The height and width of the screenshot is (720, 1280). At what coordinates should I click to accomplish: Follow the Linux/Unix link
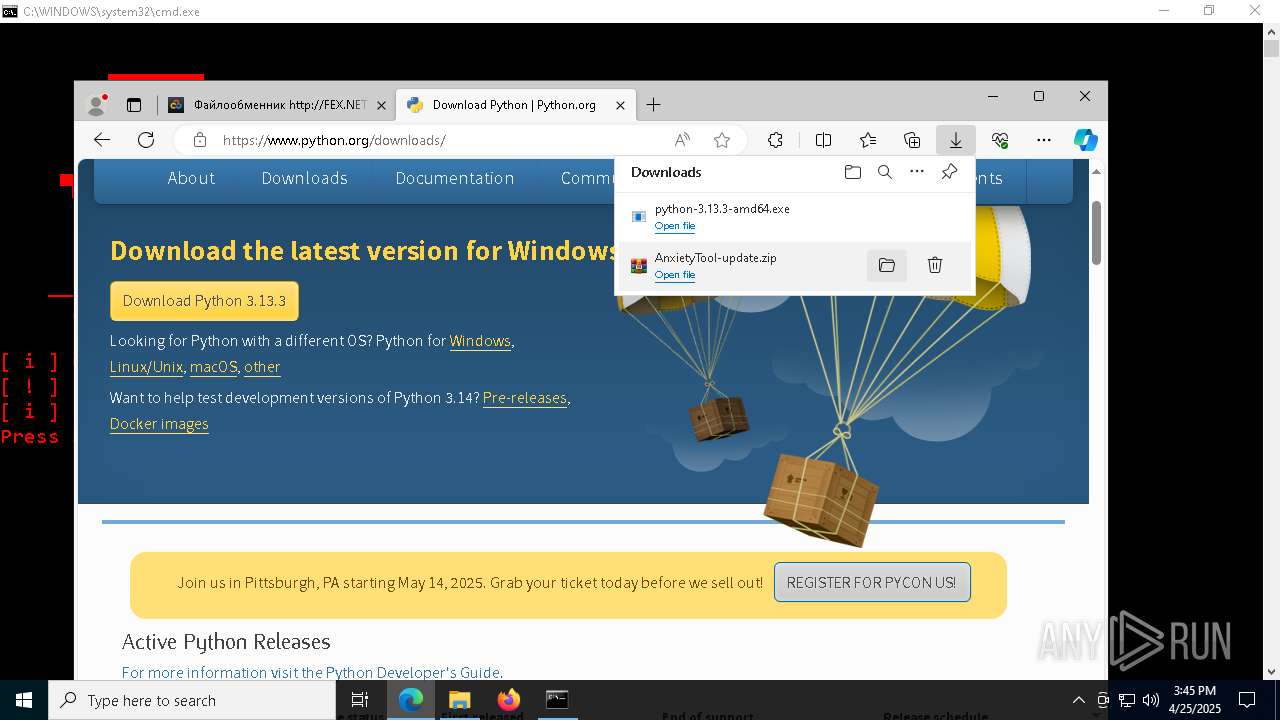coord(146,367)
